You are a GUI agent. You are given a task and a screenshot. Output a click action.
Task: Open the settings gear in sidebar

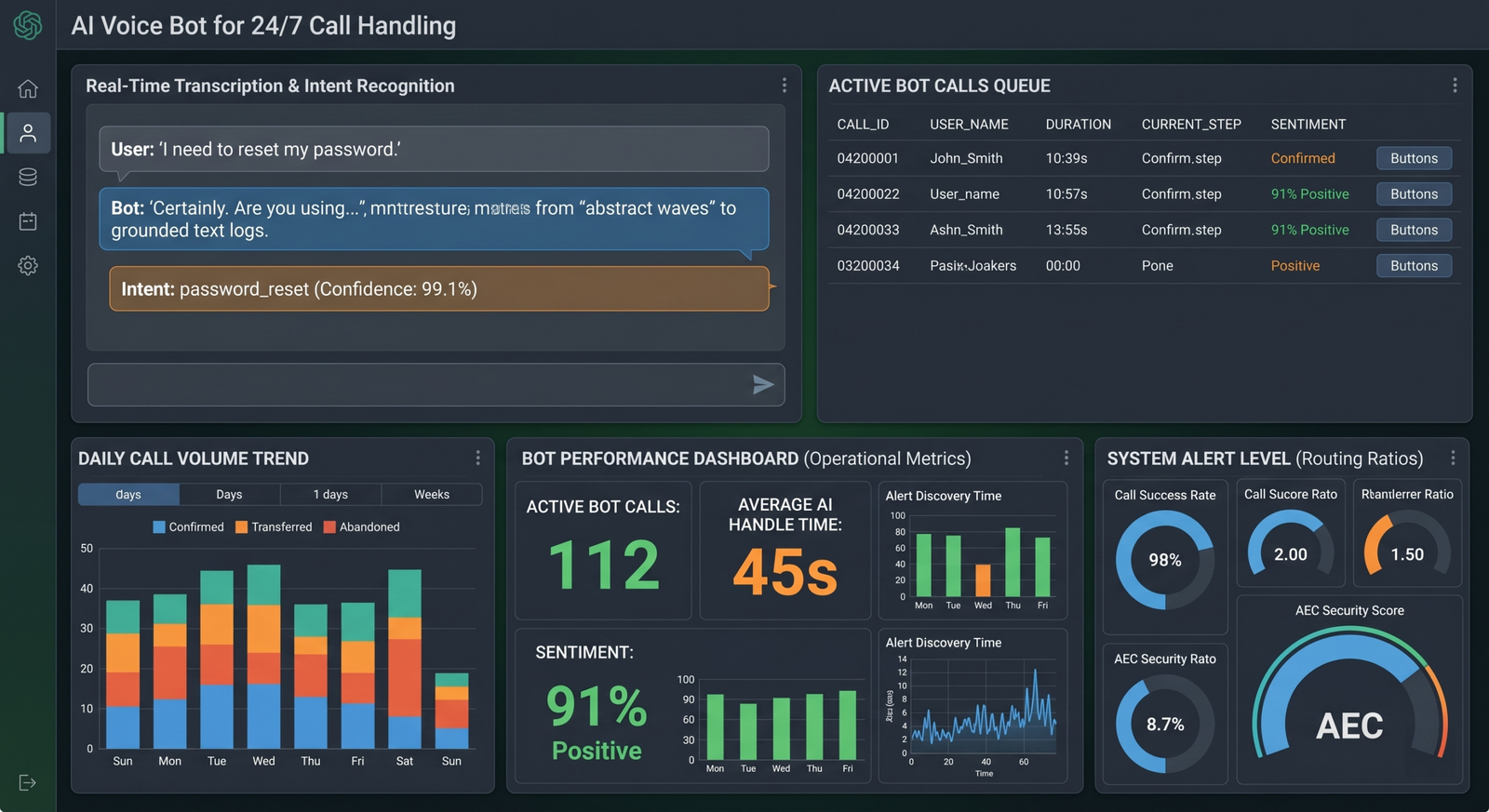coord(28,266)
